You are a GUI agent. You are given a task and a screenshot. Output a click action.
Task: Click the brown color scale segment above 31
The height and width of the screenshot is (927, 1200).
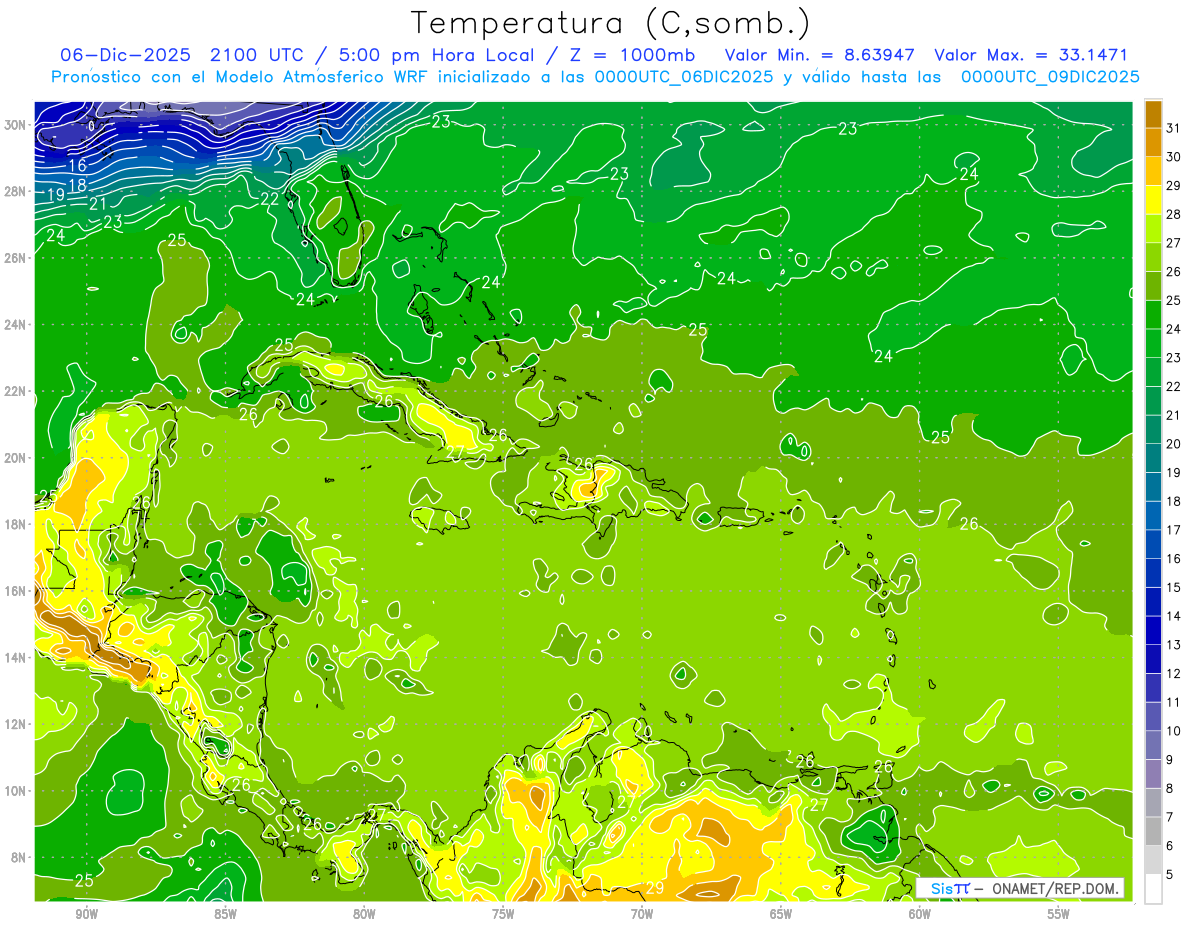pyautogui.click(x=1153, y=114)
